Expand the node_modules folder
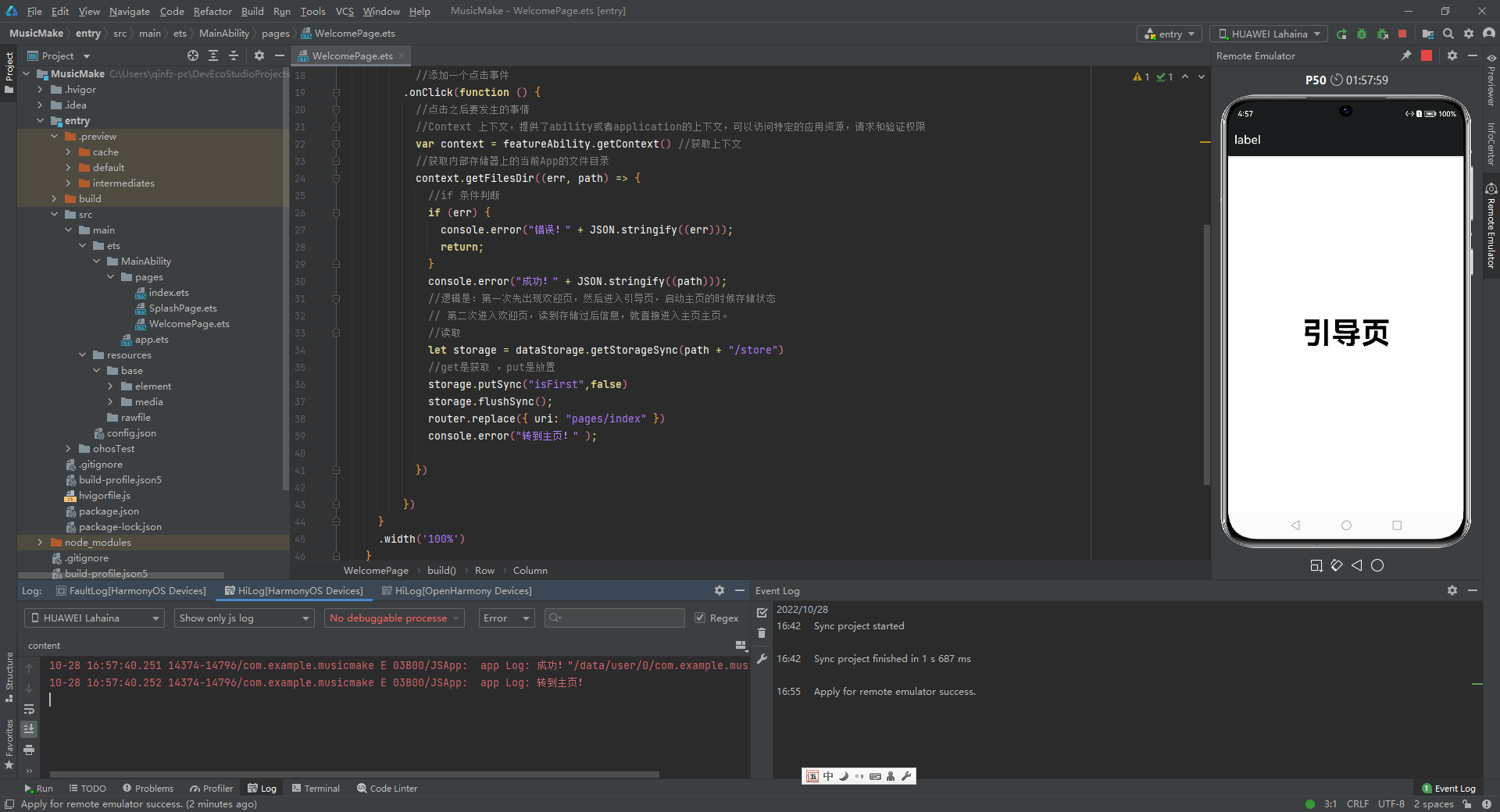Screen dimensions: 1500x812 point(40,542)
